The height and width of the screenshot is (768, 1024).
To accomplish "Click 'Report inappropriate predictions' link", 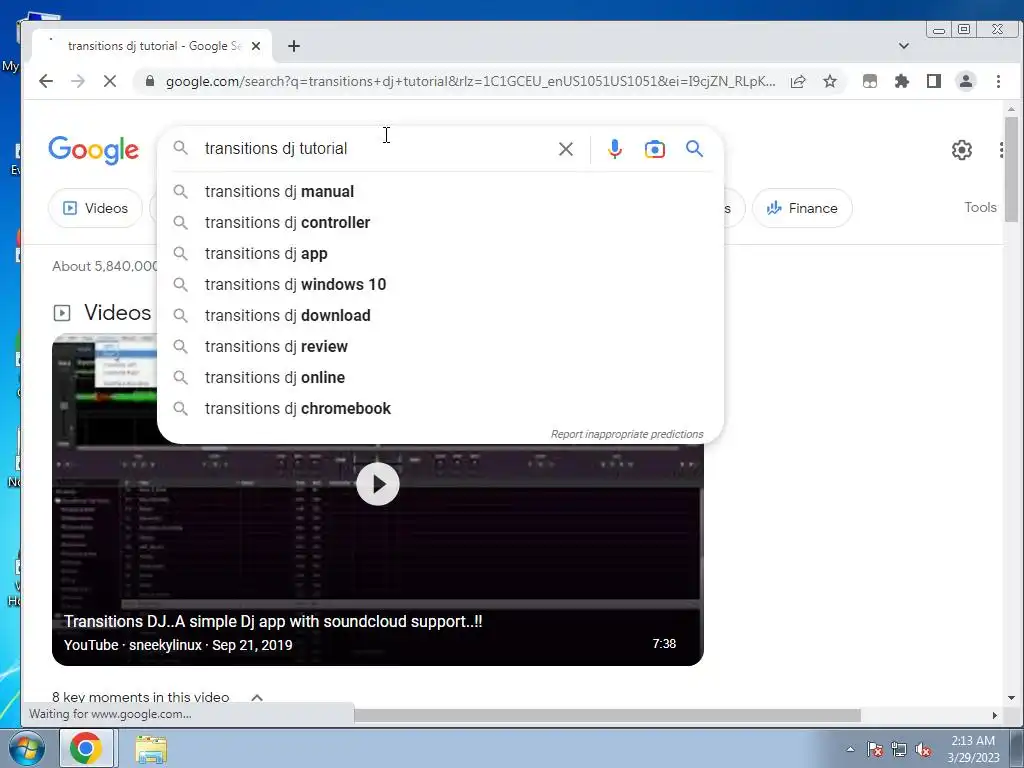I will [627, 434].
